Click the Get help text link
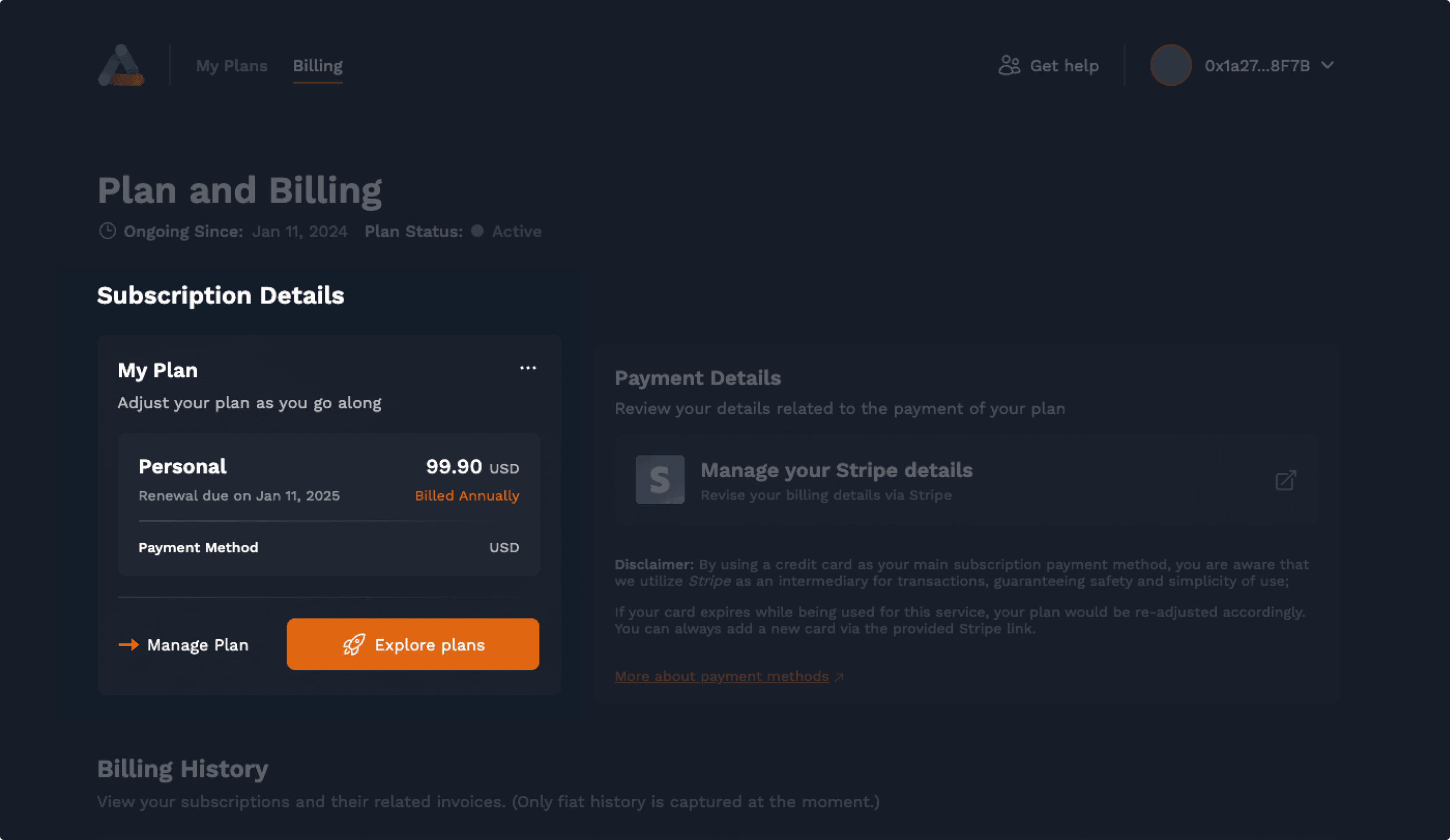 coord(1064,66)
